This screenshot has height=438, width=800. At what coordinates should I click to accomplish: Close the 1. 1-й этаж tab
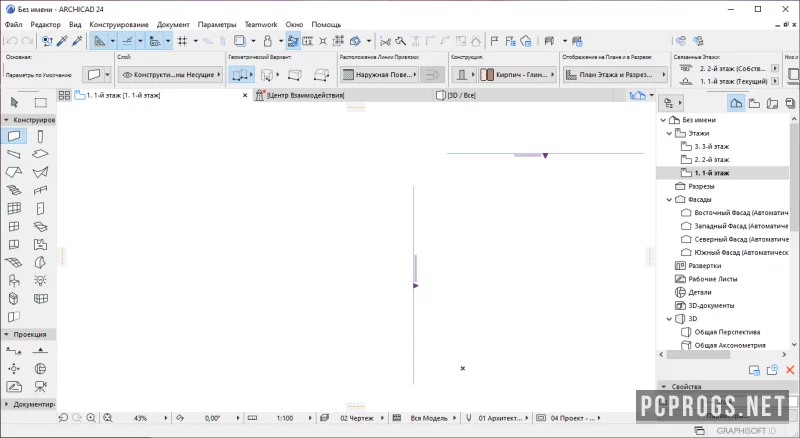point(245,95)
